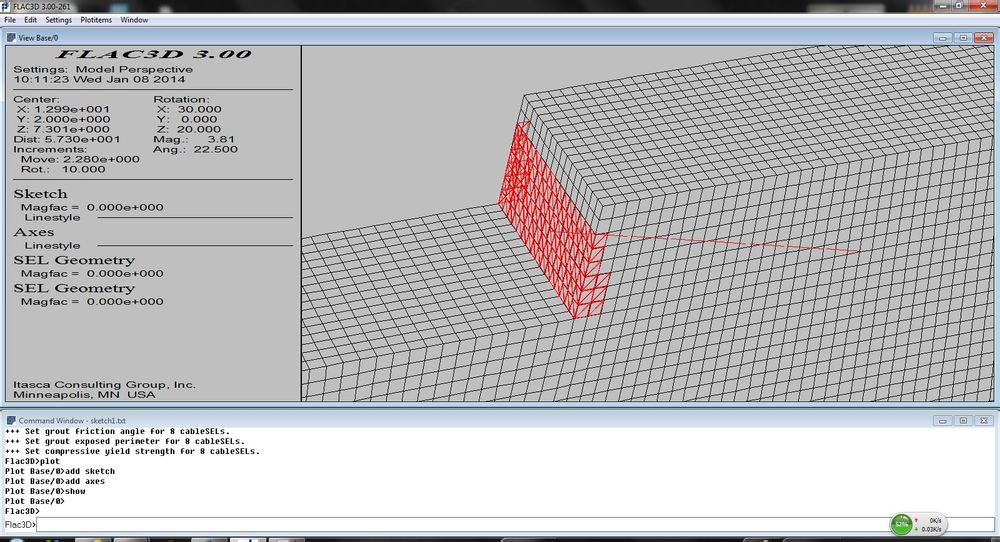Click the 'Move: 2.280e+000' increment
Screen dimensions: 1000x542
[x=80, y=159]
